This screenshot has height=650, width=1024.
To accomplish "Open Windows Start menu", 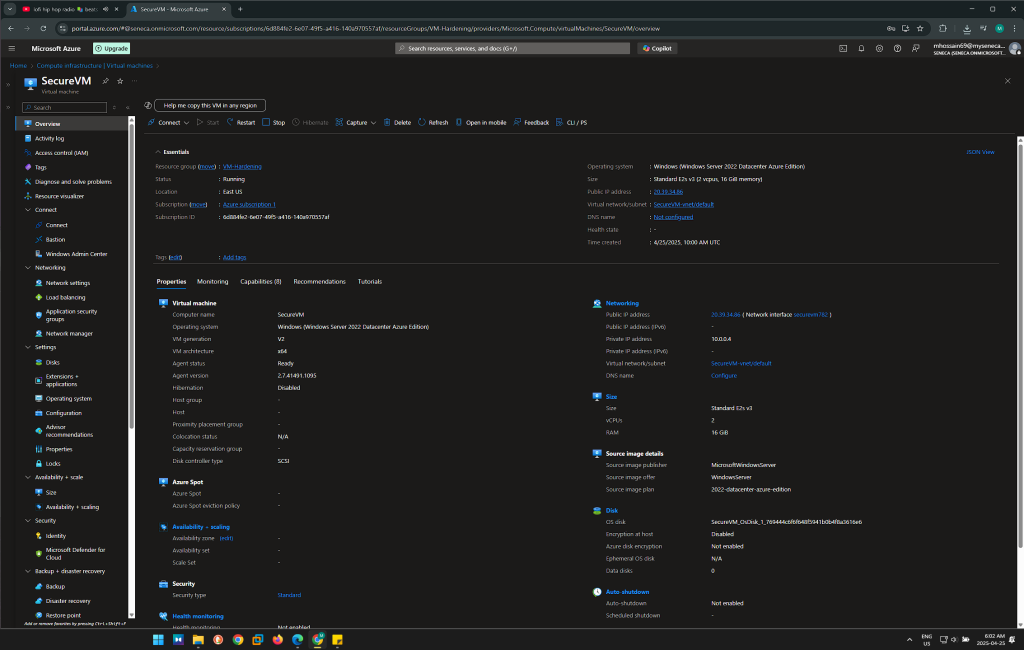I will pos(158,640).
